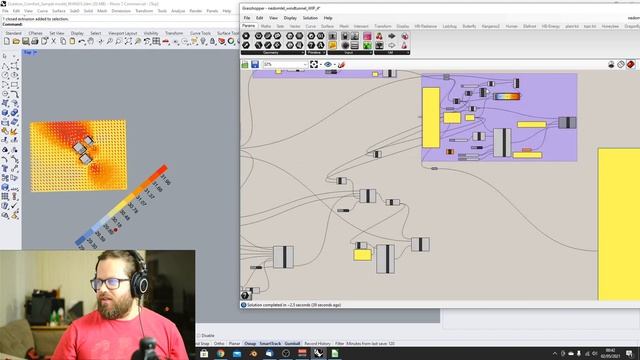Click the Mail icon in Windows taskbar
The width and height of the screenshot is (640, 360).
click(237, 353)
